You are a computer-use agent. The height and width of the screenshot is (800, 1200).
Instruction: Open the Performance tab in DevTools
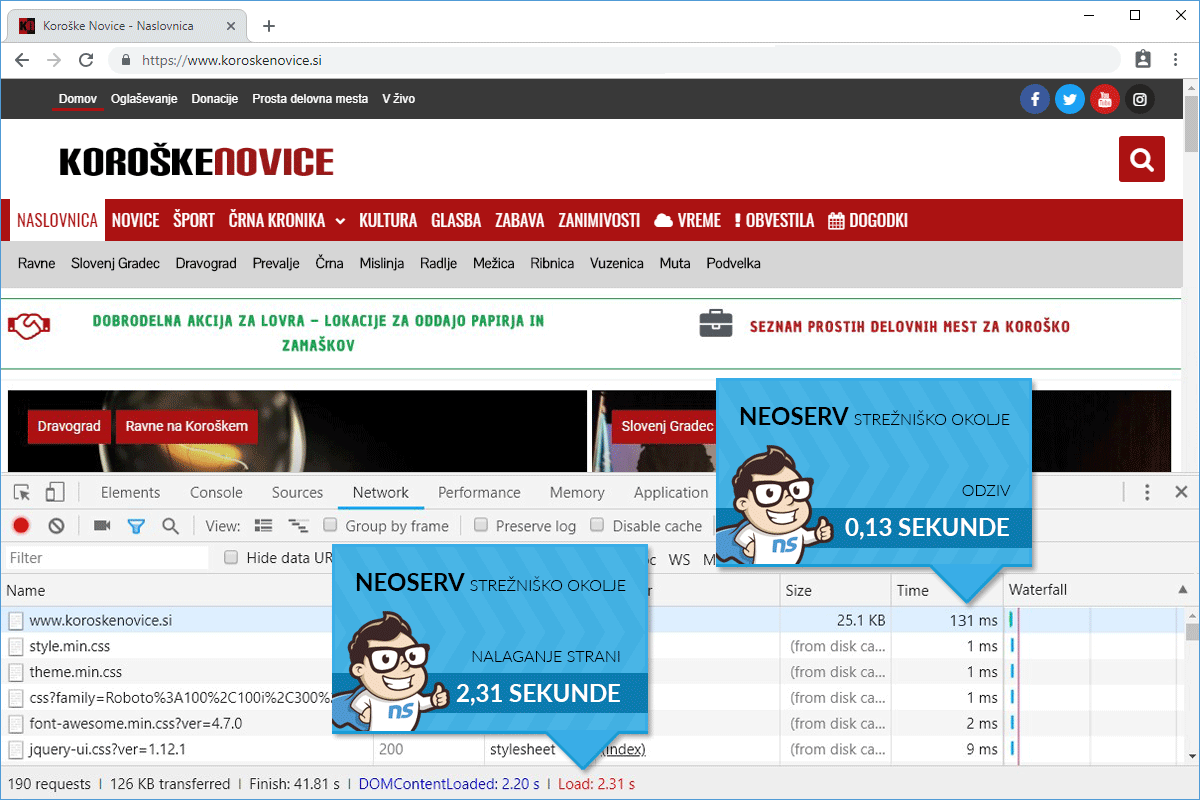pos(479,492)
